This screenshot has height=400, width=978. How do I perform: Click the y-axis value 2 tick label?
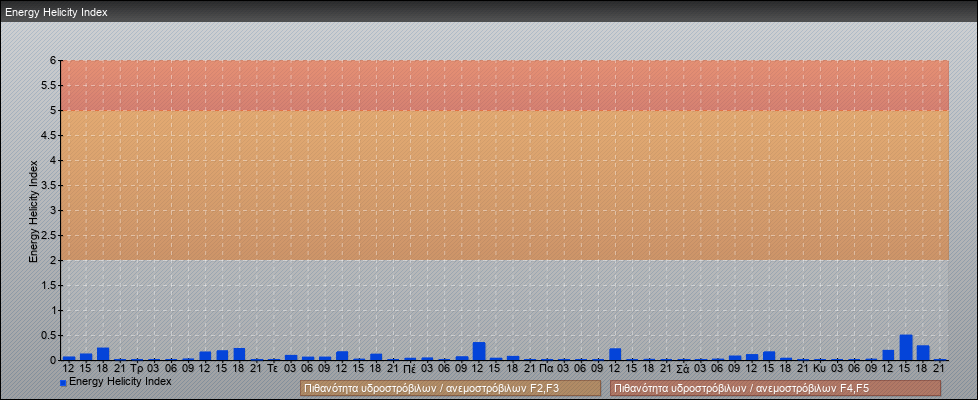54,260
